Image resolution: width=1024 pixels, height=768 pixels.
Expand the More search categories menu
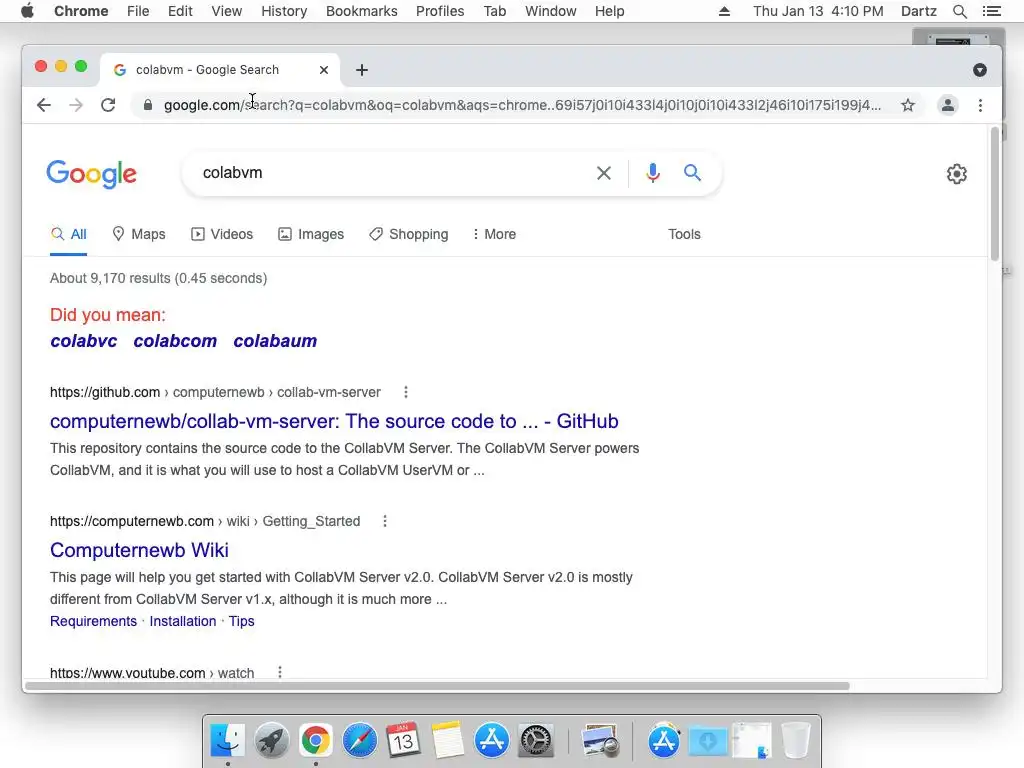tap(494, 234)
